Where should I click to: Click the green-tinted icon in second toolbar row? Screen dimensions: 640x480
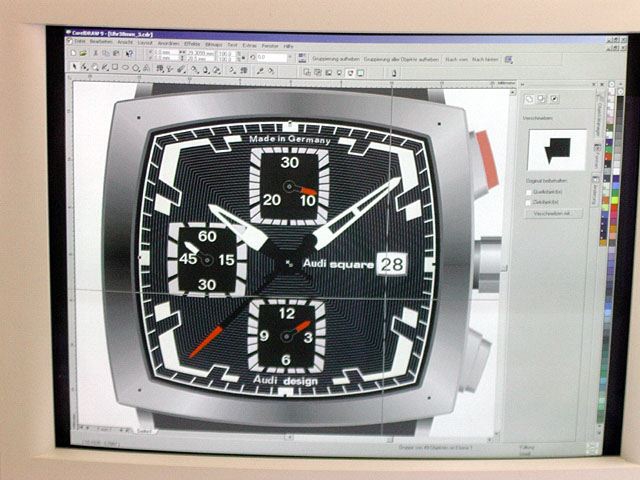click(360, 73)
